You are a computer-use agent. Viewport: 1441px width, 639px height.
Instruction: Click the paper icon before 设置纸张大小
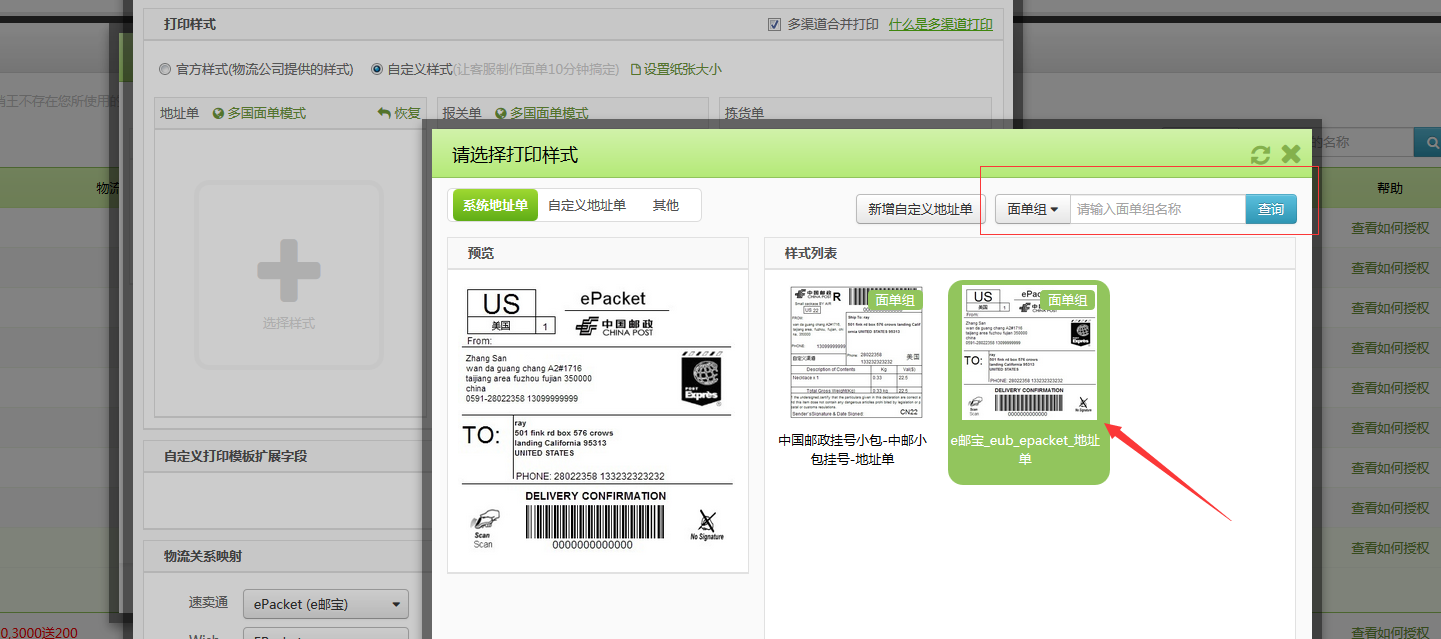(635, 69)
